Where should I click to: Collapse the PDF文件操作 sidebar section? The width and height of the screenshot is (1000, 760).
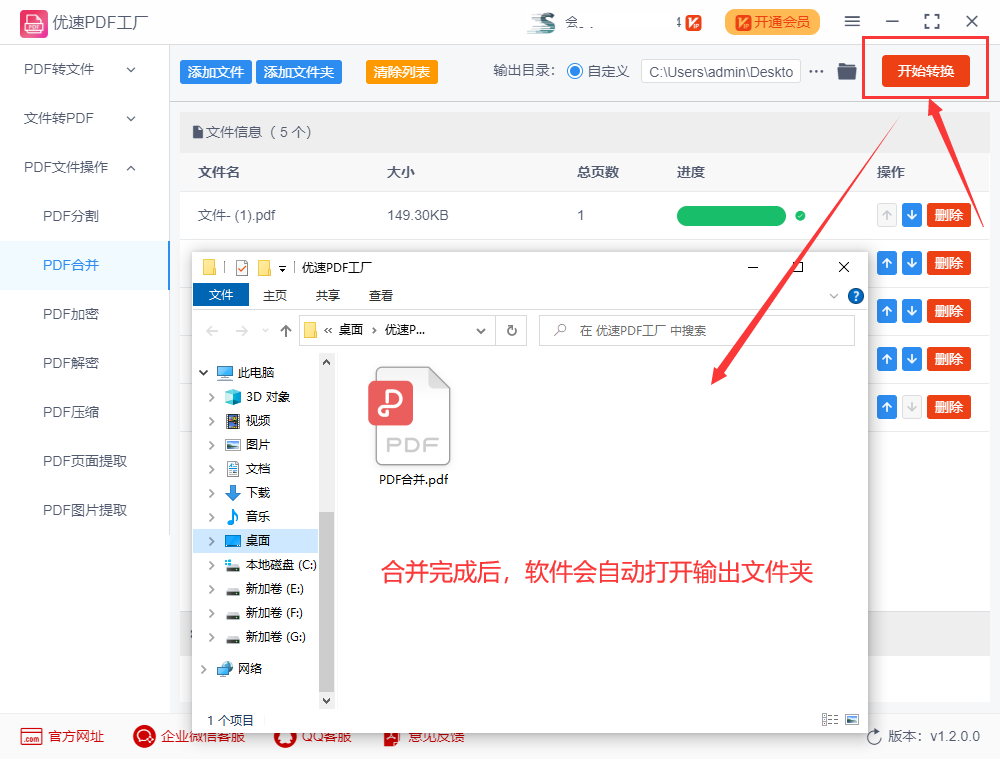80,167
